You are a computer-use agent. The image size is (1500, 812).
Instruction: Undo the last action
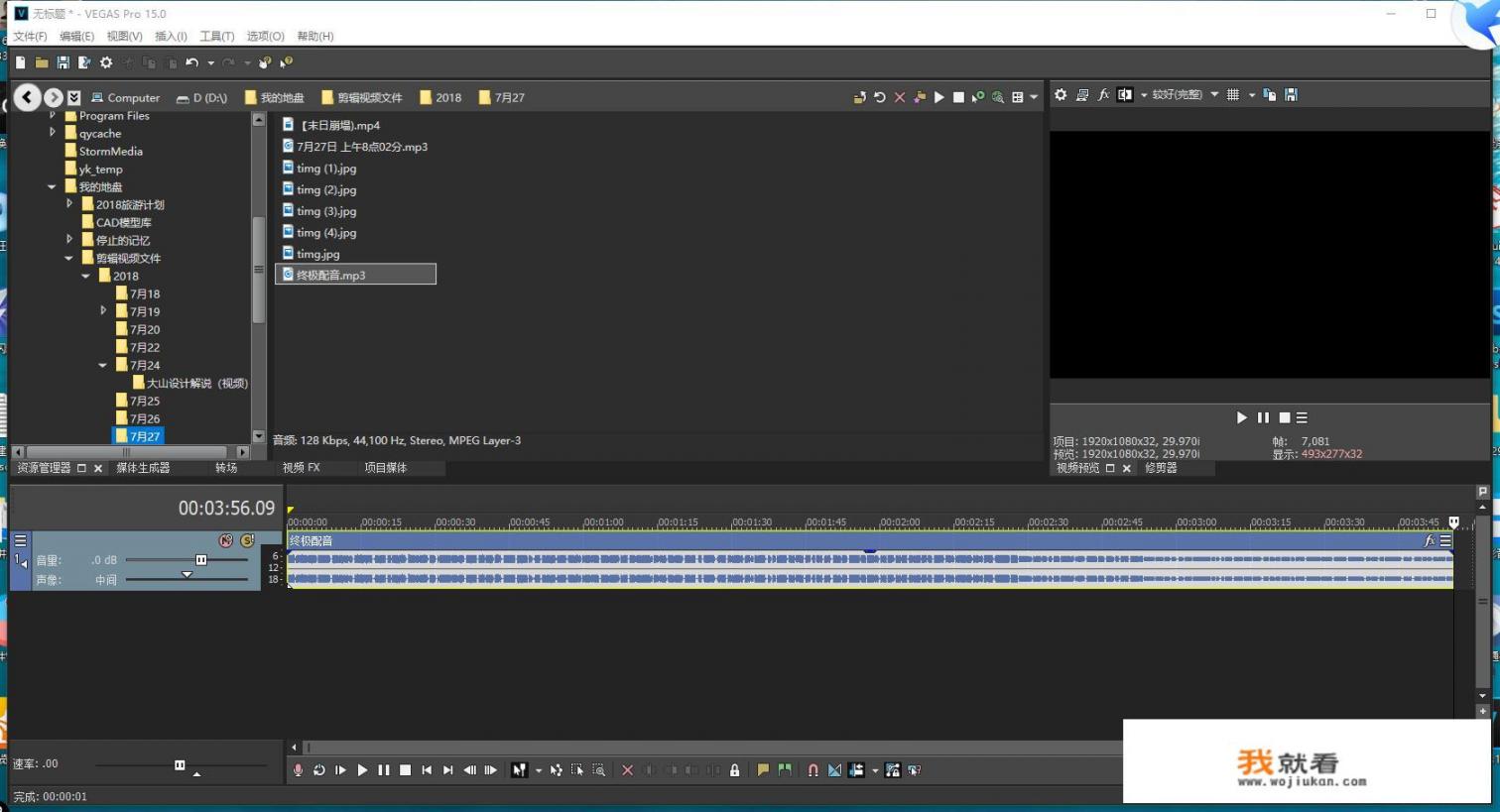tap(191, 62)
